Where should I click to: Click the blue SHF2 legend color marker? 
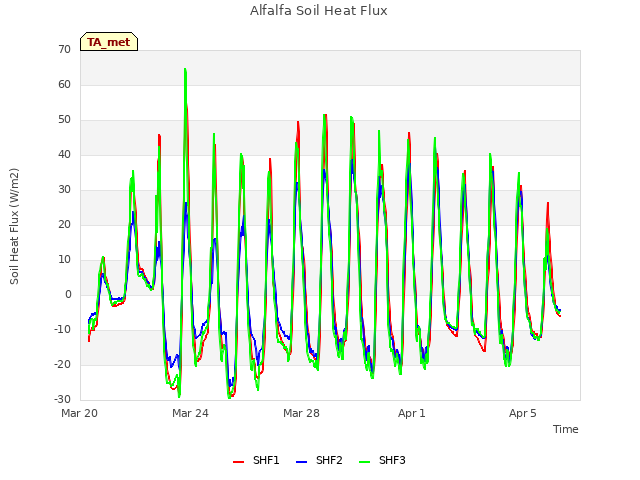point(301,462)
